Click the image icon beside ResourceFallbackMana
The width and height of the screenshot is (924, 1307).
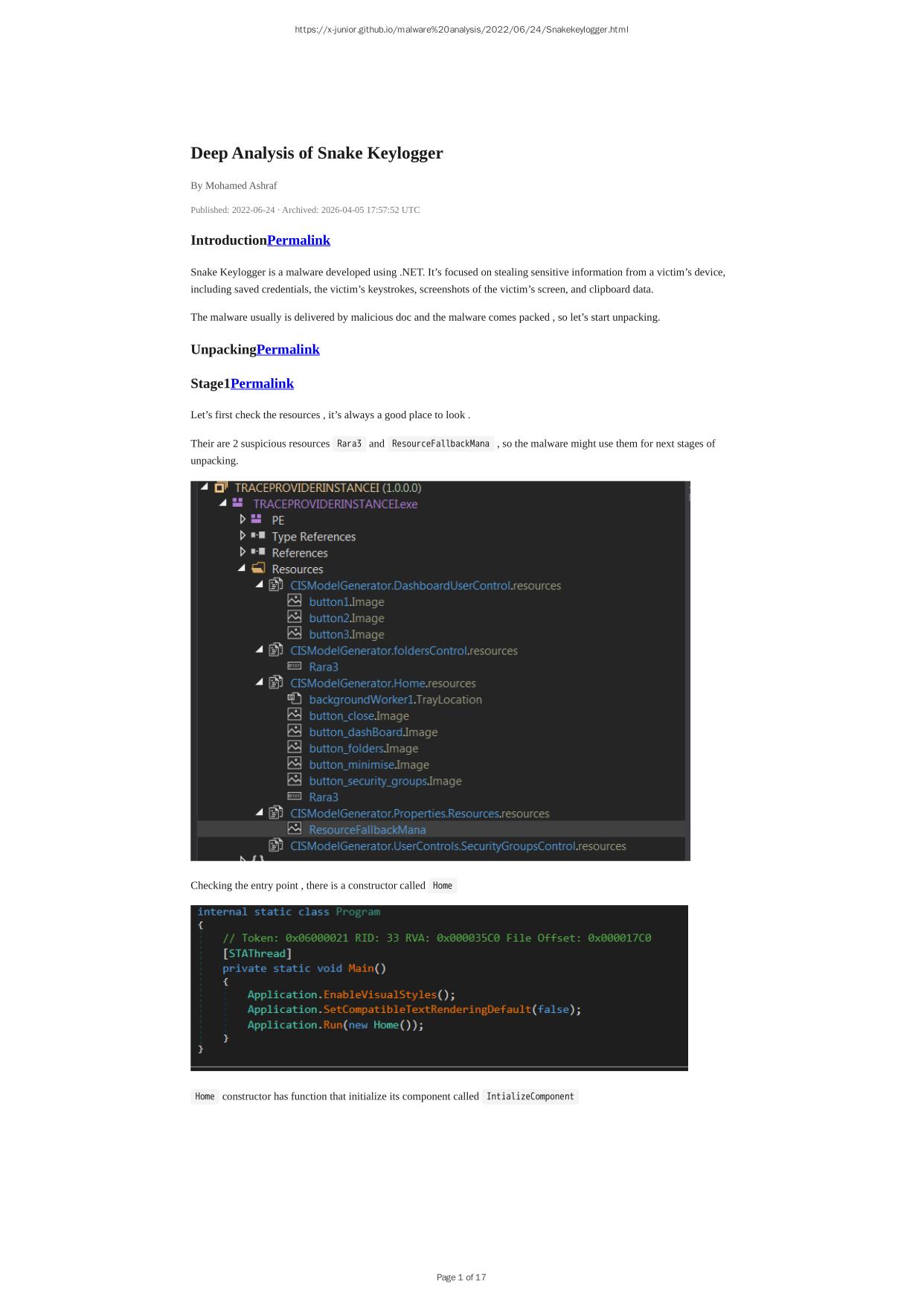295,829
